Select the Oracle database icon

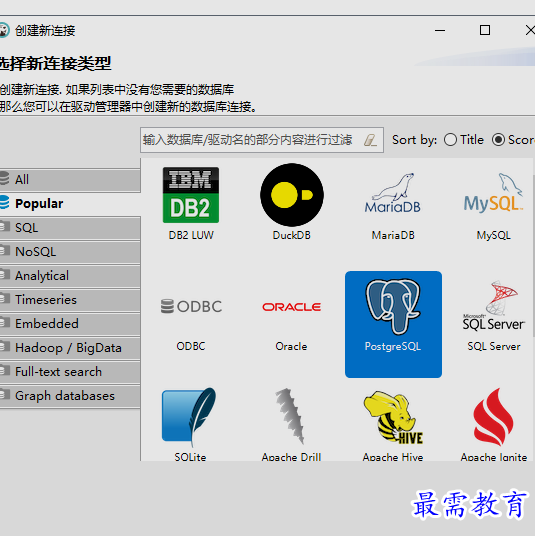coord(292,307)
